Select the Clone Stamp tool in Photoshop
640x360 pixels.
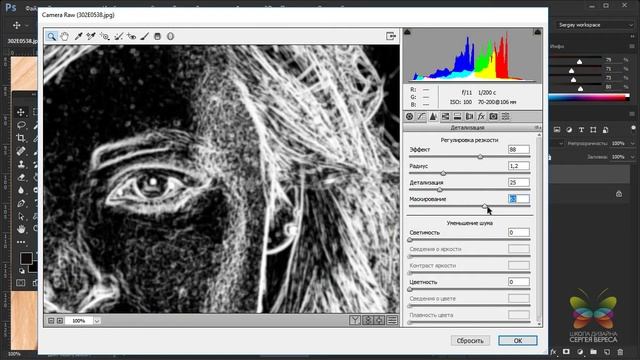point(21,164)
